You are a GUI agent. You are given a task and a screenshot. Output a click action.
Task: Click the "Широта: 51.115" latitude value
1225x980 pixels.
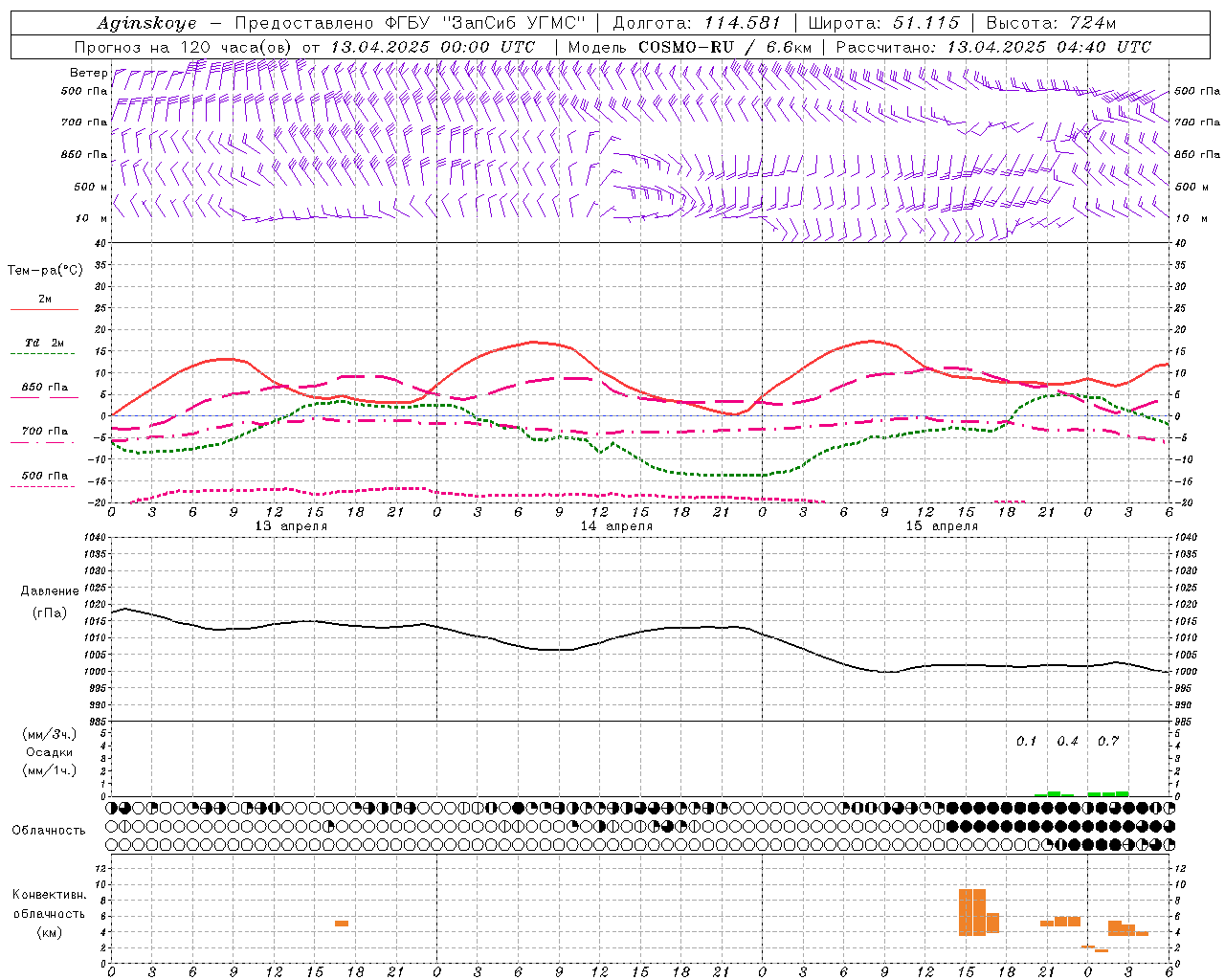883,23
